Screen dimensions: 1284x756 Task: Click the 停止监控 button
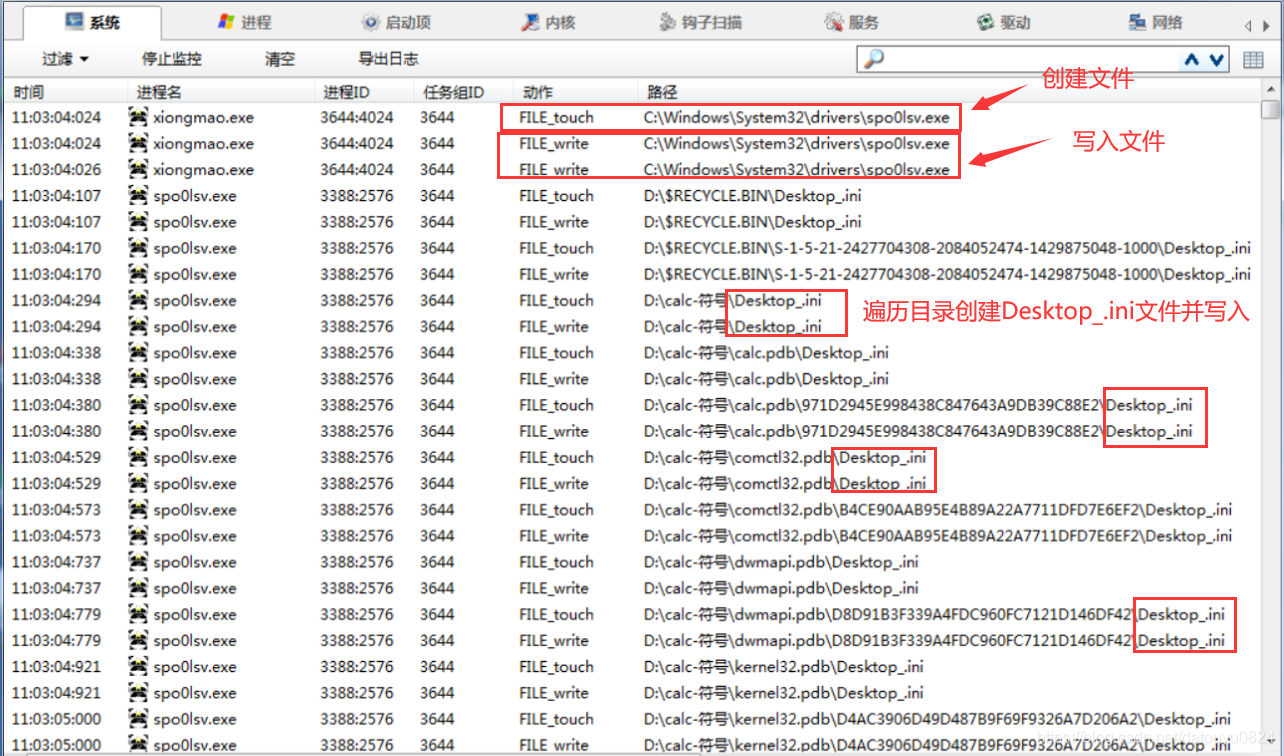(172, 59)
